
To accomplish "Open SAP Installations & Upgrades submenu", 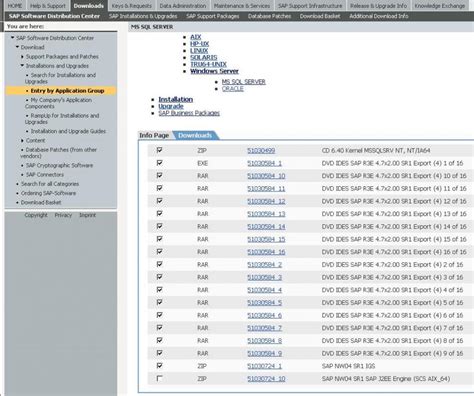I will click(x=143, y=16).
